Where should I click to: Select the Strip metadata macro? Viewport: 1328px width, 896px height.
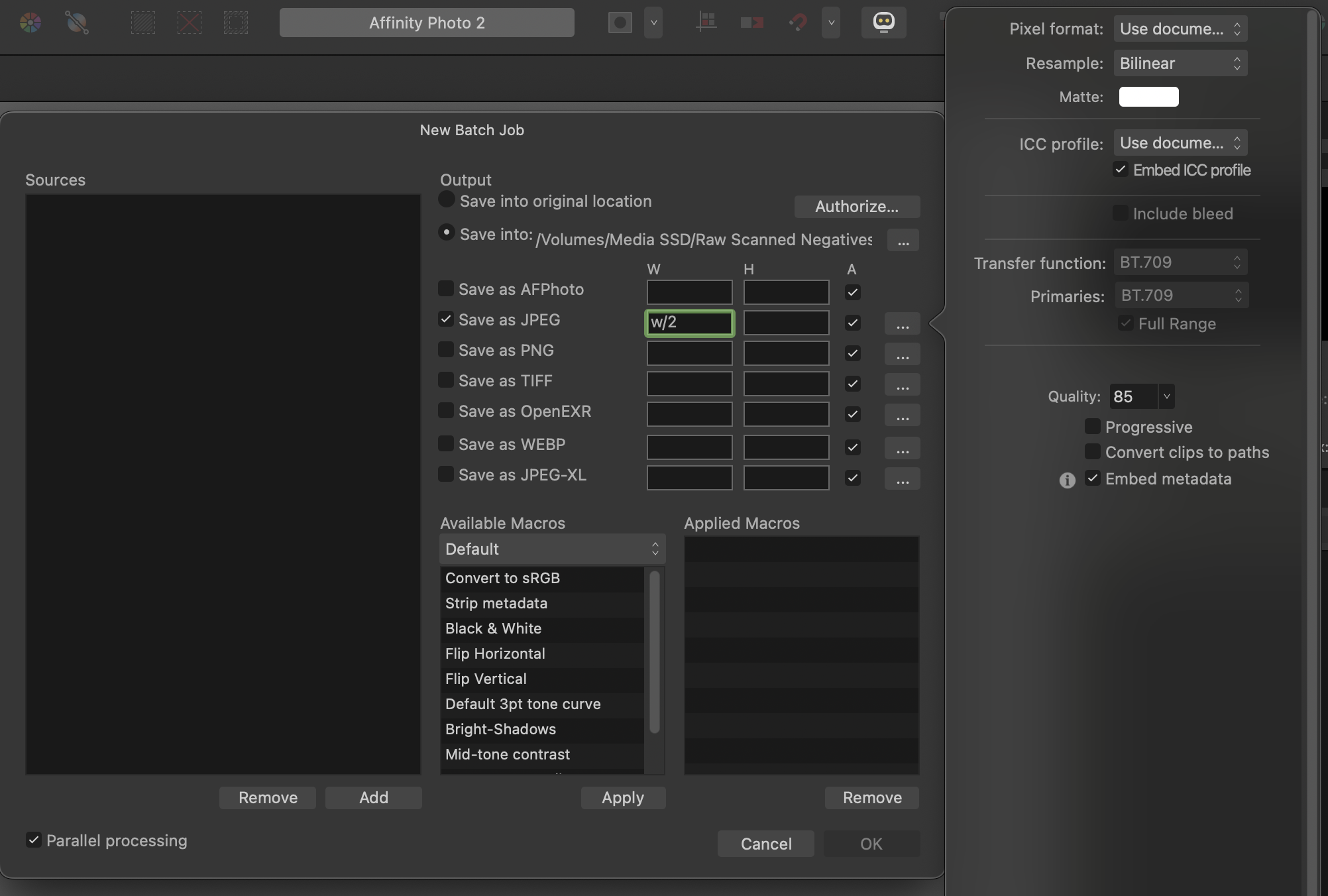[542, 604]
